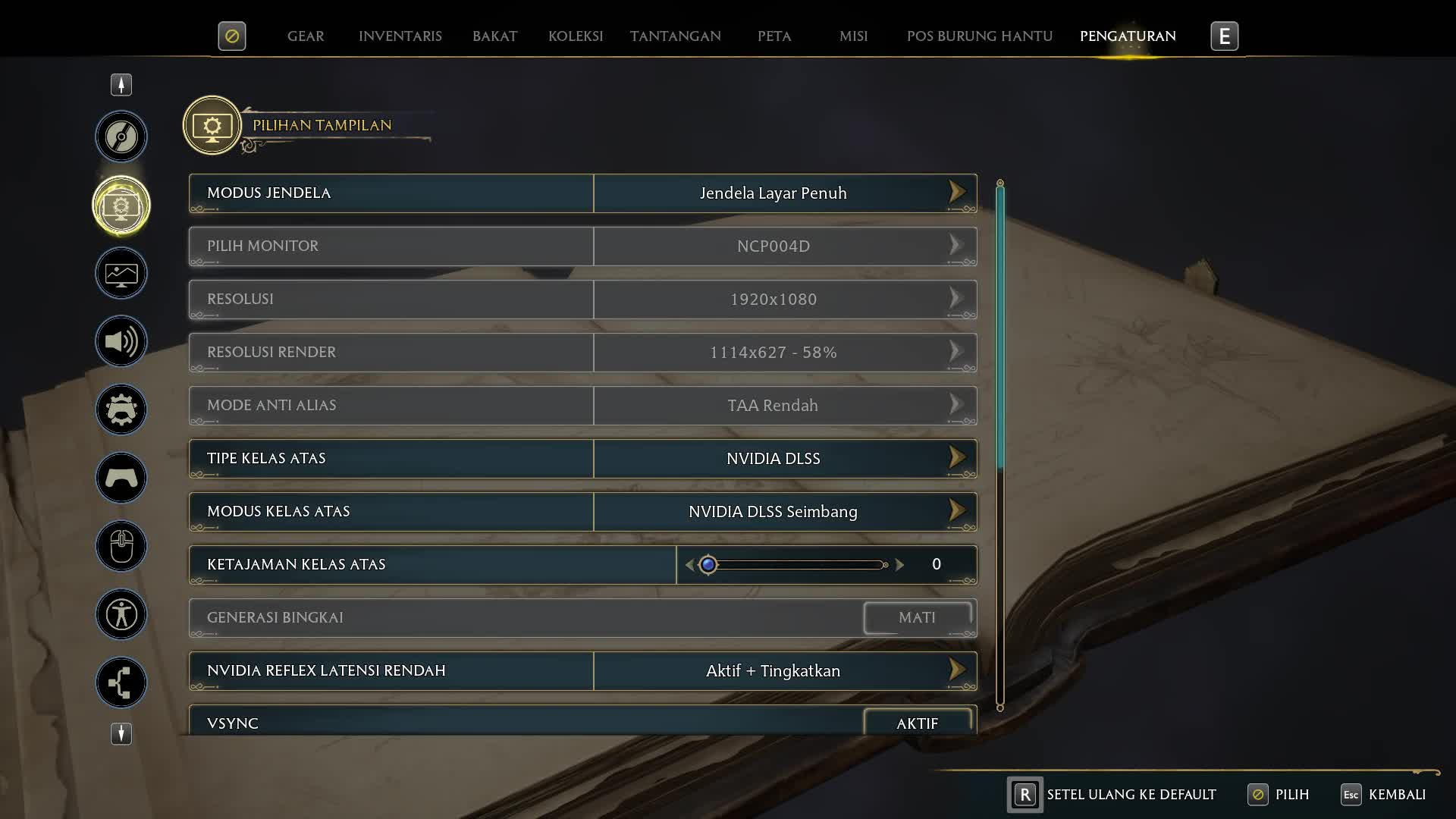Cycle NVIDIA Reflex Latensi Rendah option arrow
Image resolution: width=1456 pixels, height=819 pixels.
pyautogui.click(x=957, y=670)
